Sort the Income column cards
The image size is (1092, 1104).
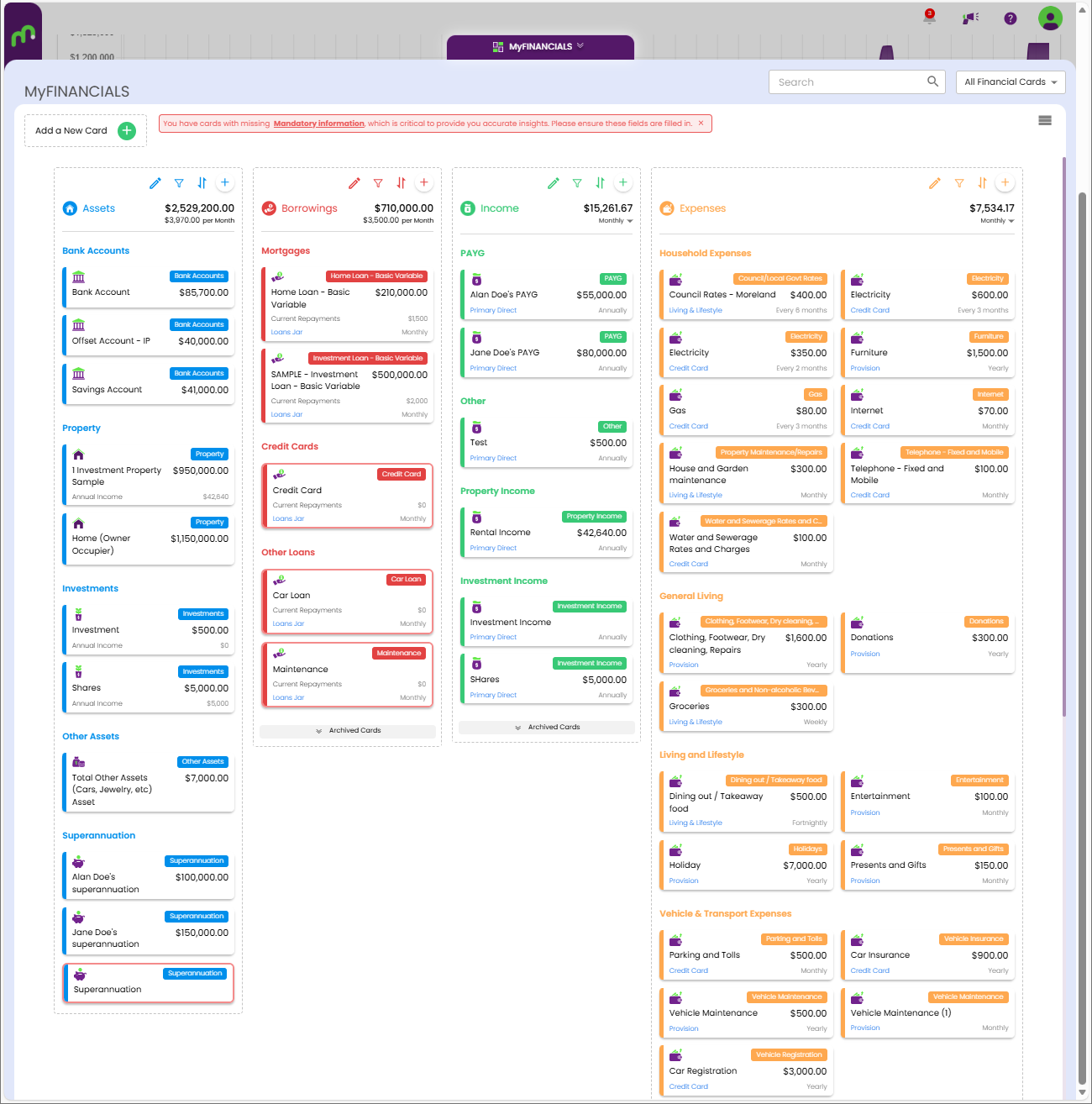[600, 183]
